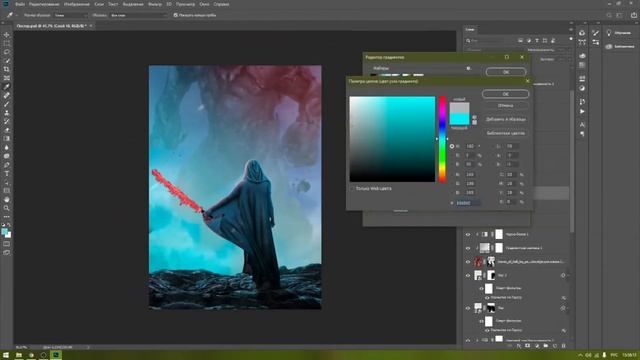Open the Обучение panel button
The width and height of the screenshot is (640, 360).
click(x=619, y=33)
